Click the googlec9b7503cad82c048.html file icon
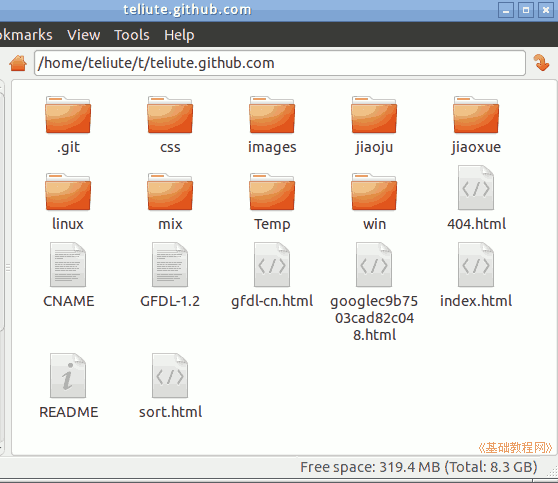This screenshot has height=483, width=558. coord(374,264)
